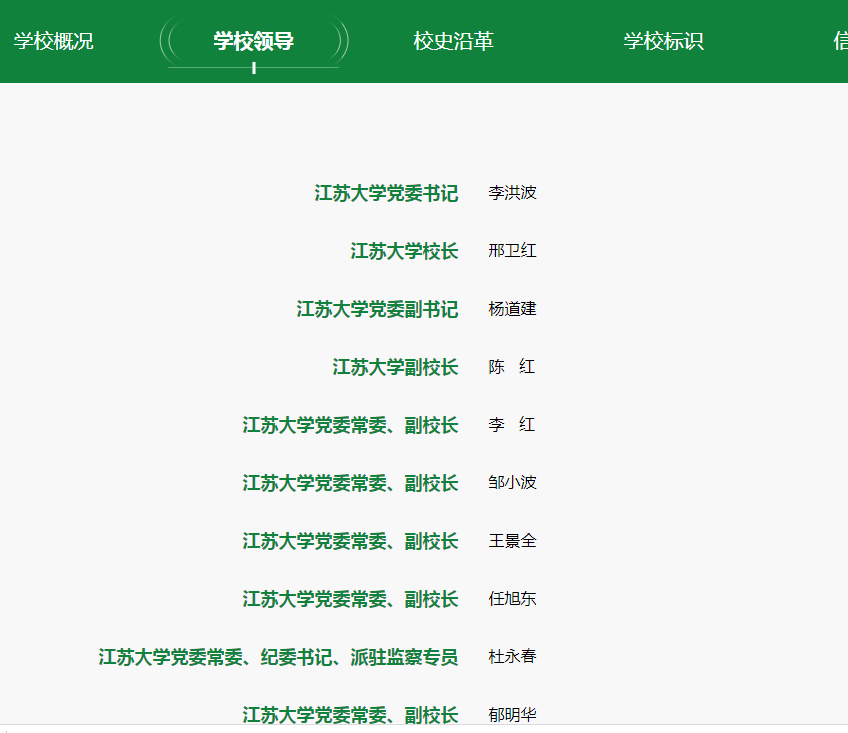Select the name 陈 红
The image size is (848, 733).
(512, 367)
